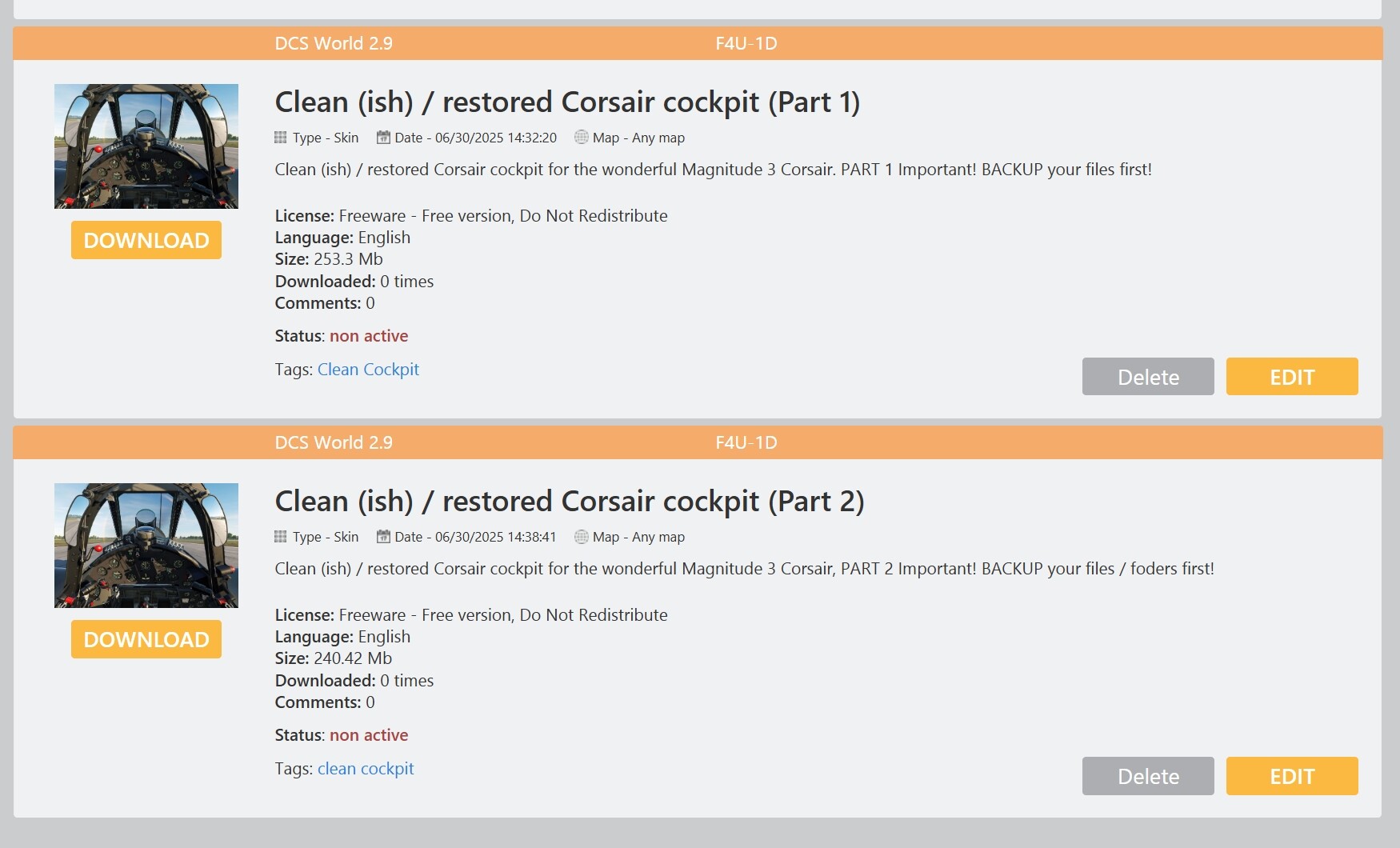1400x848 pixels.
Task: Edit the Part 2 cockpit entry
Action: (x=1292, y=776)
